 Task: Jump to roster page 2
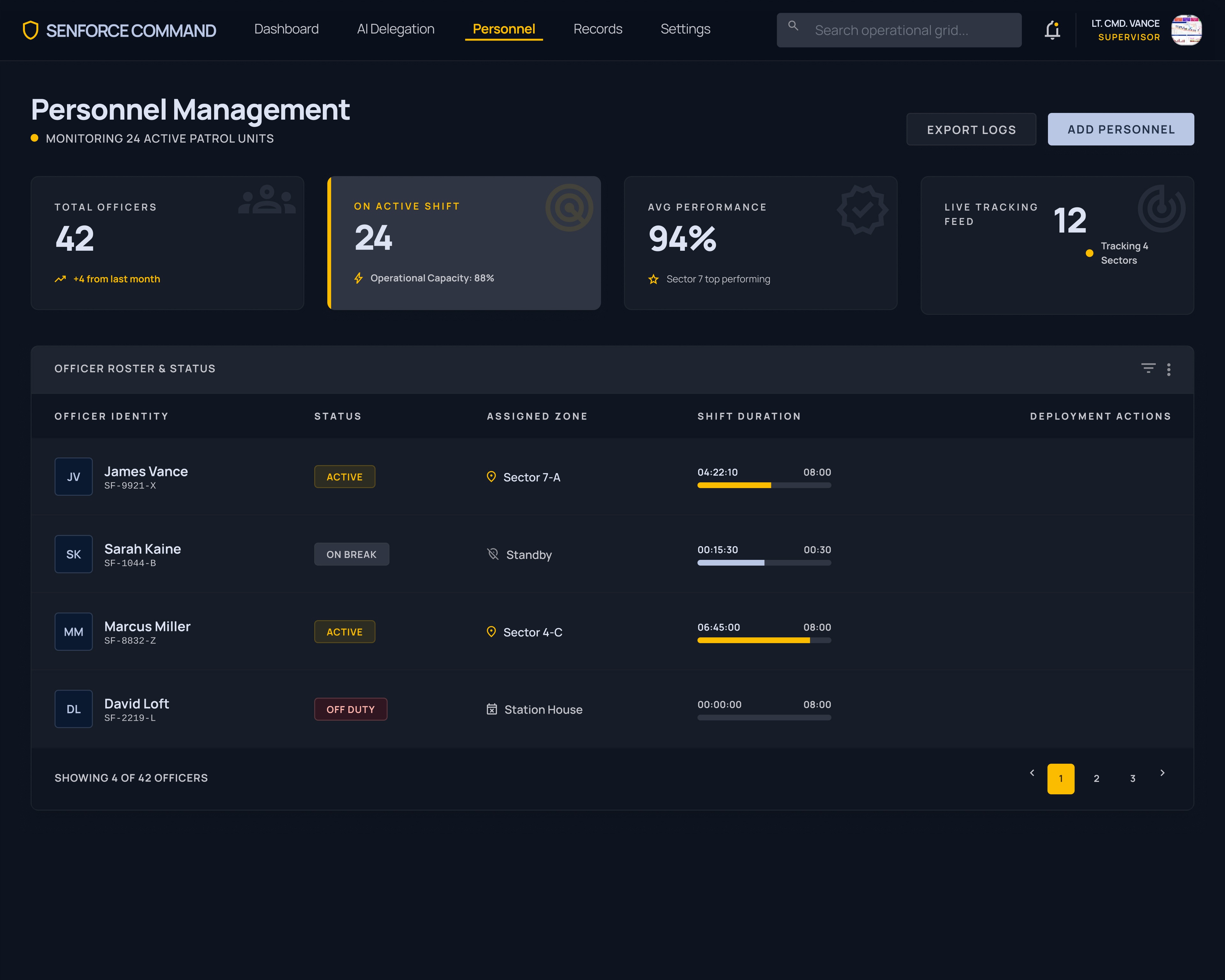point(1096,778)
